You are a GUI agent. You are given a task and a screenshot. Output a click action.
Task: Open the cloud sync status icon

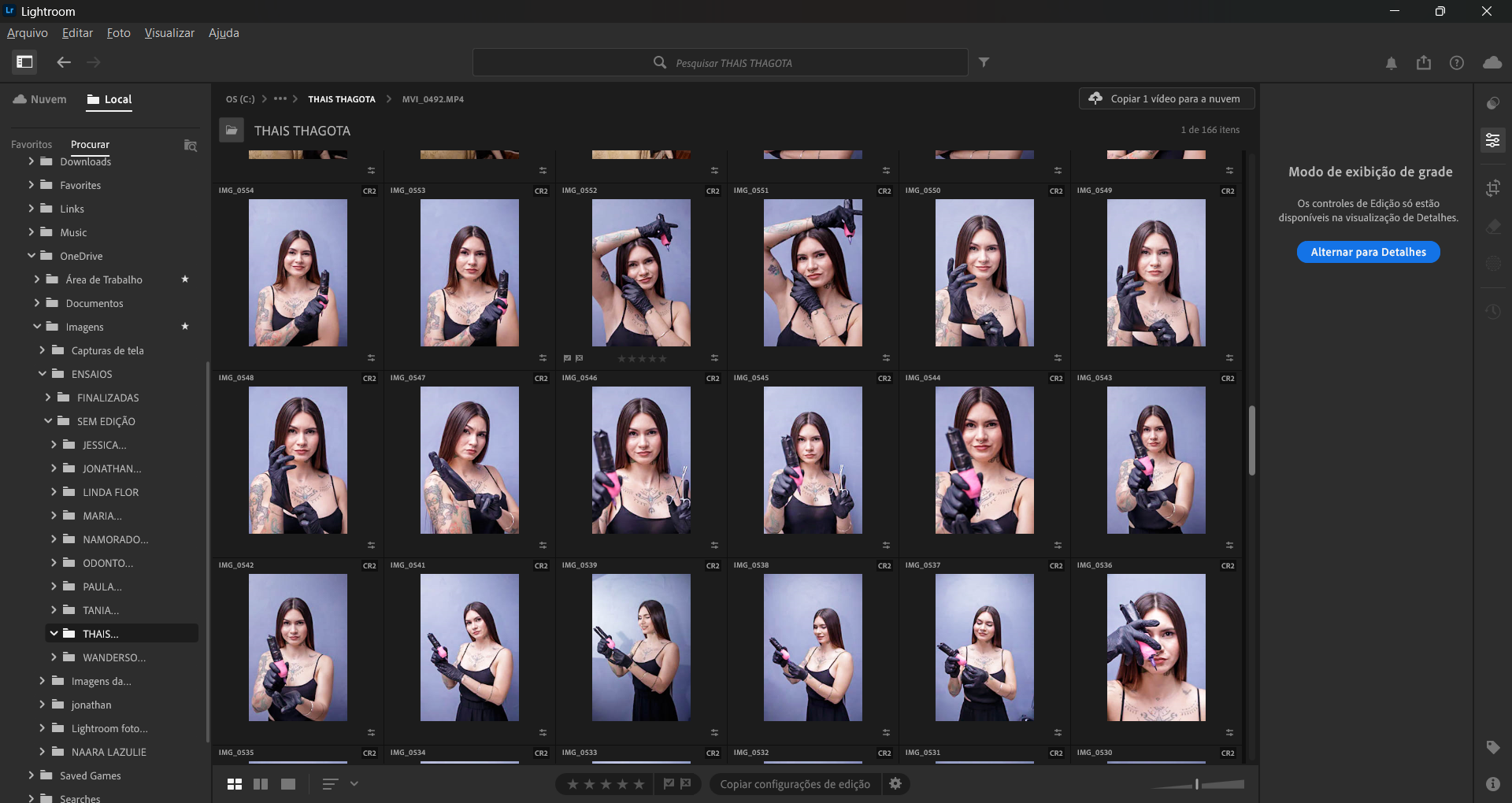pos(1492,63)
